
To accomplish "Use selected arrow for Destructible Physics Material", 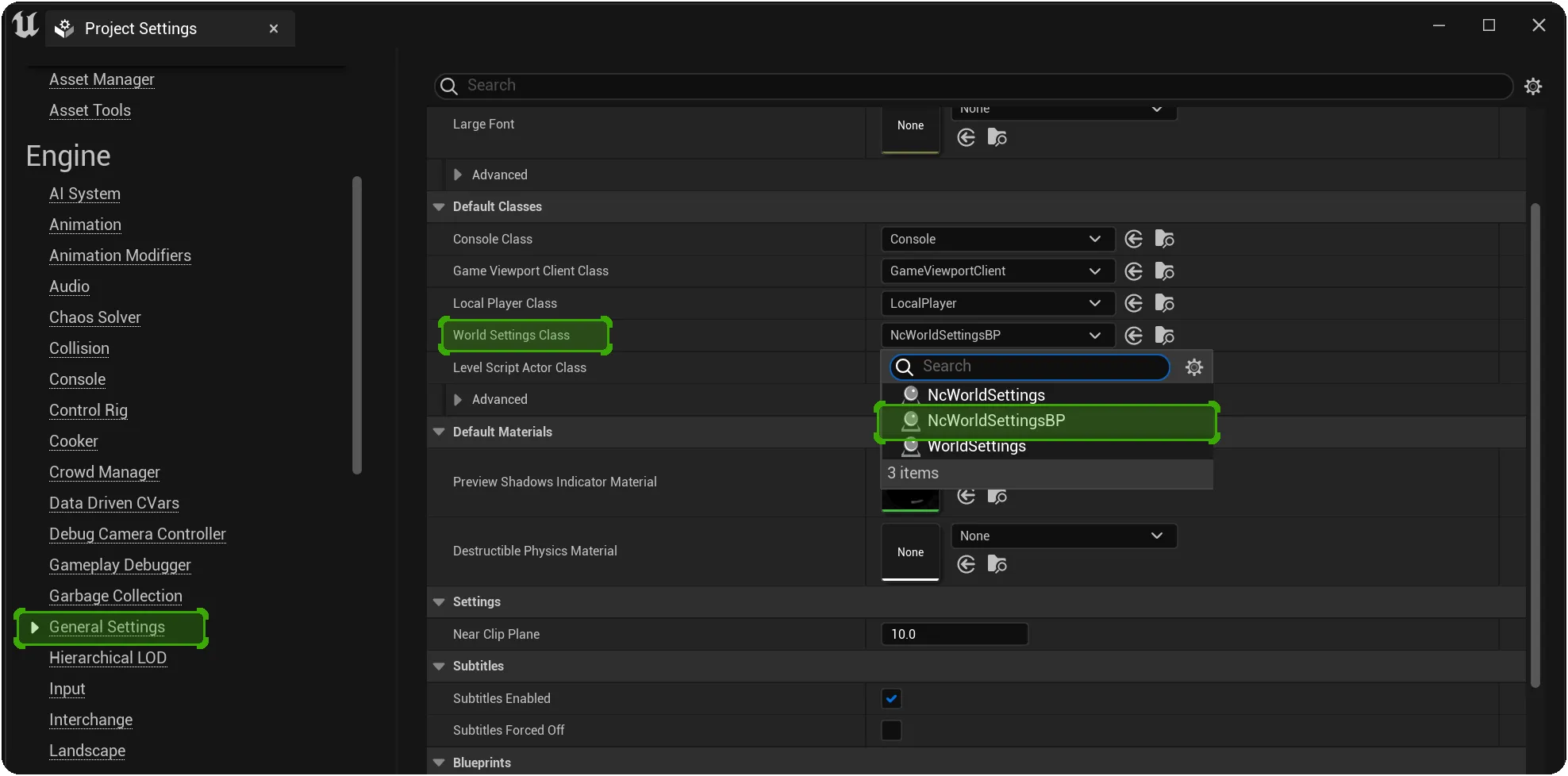I will pos(966,564).
